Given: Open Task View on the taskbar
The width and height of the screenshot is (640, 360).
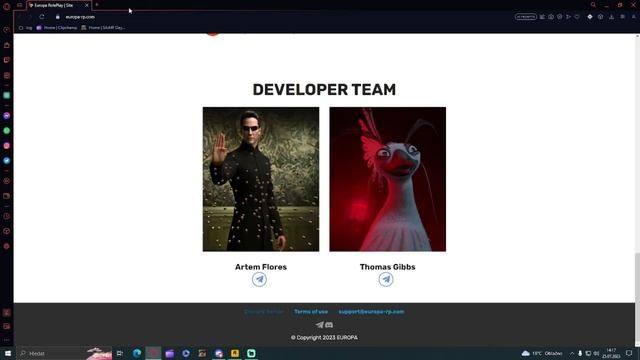Looking at the screenshot, I should pyautogui.click(x=120, y=353).
